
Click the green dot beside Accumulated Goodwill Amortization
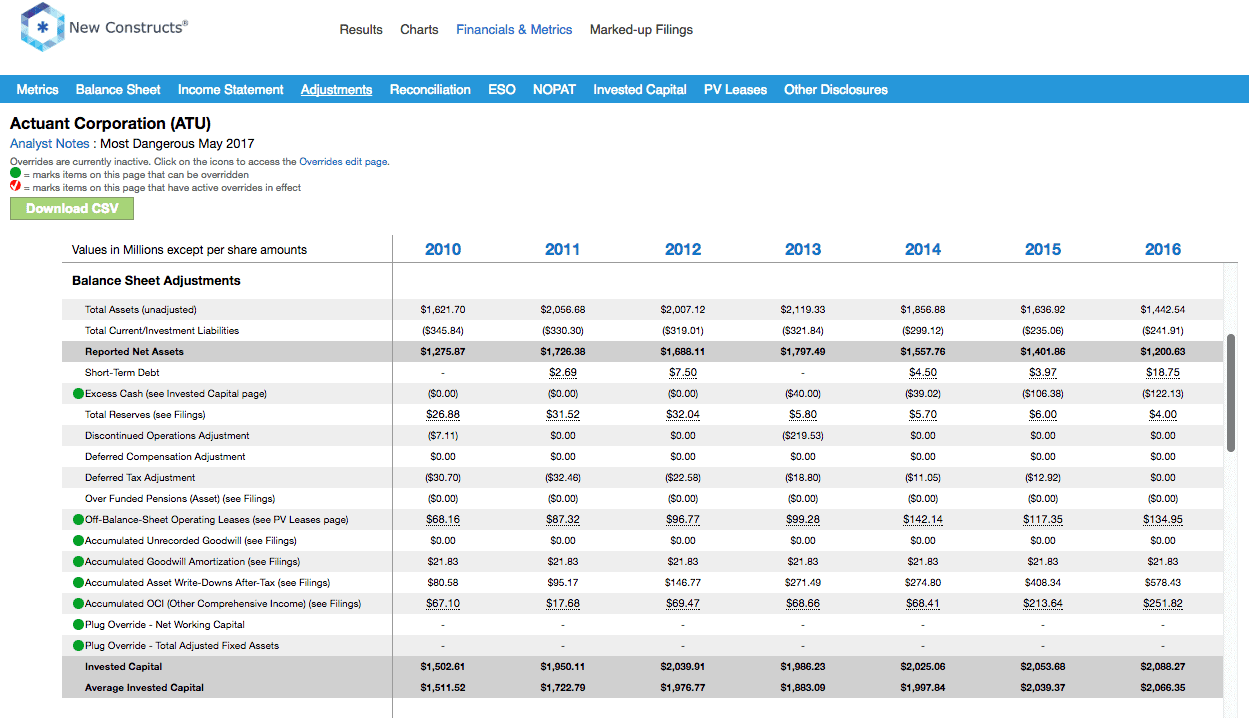[79, 562]
